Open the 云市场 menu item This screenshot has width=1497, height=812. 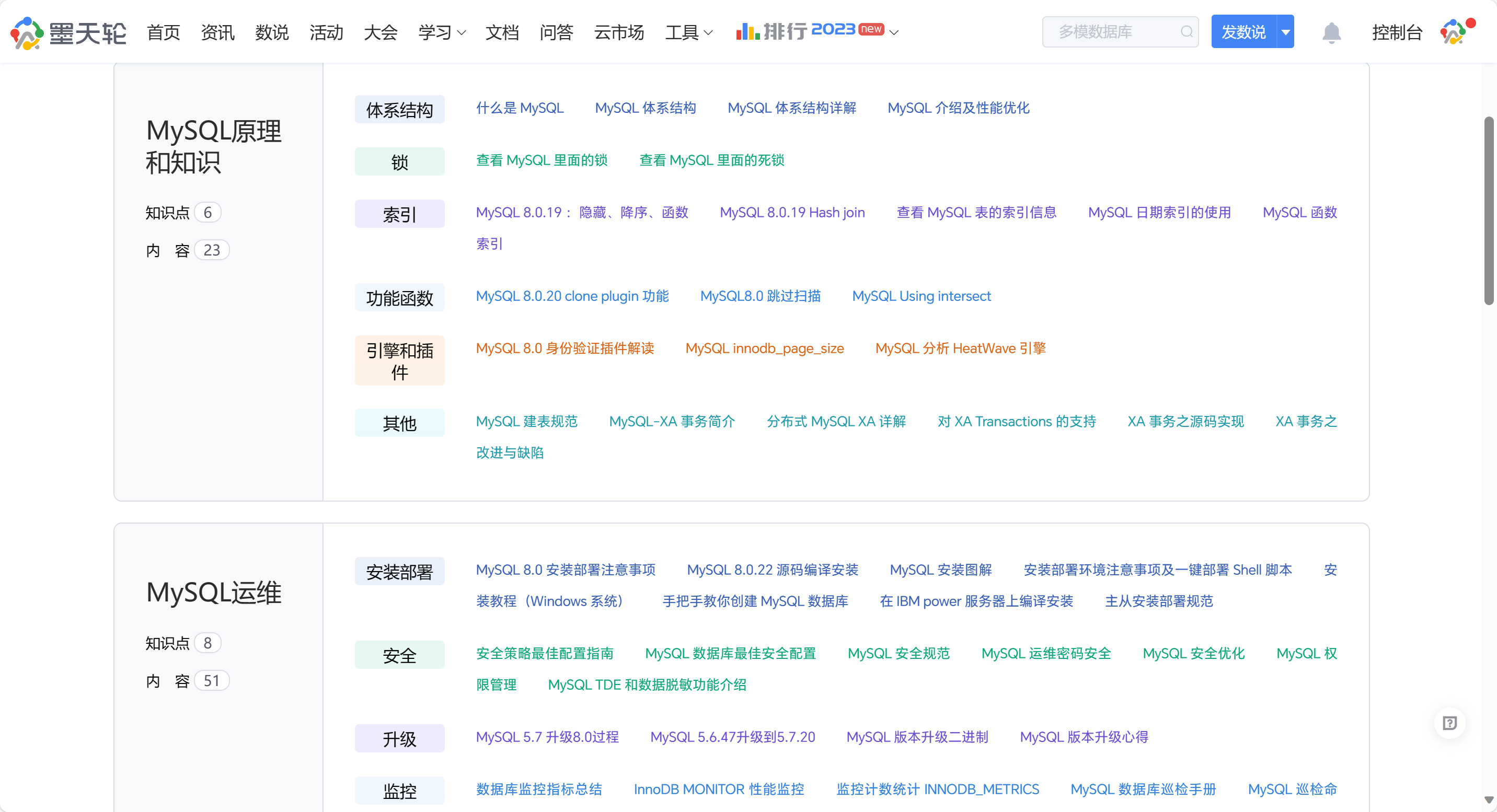pyautogui.click(x=619, y=32)
